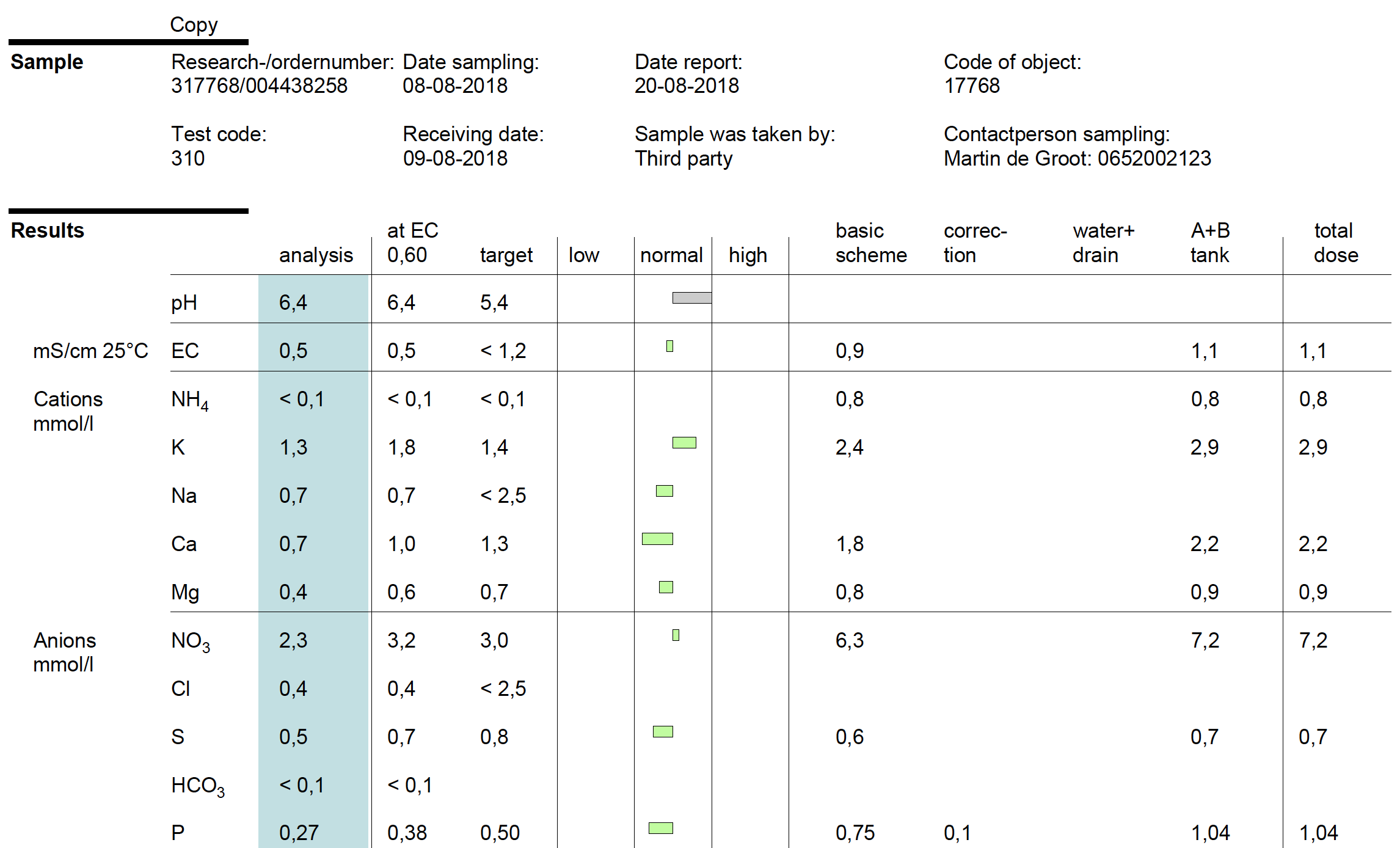1400x848 pixels.
Task: Click the green bar in the P row
Action: tap(660, 828)
